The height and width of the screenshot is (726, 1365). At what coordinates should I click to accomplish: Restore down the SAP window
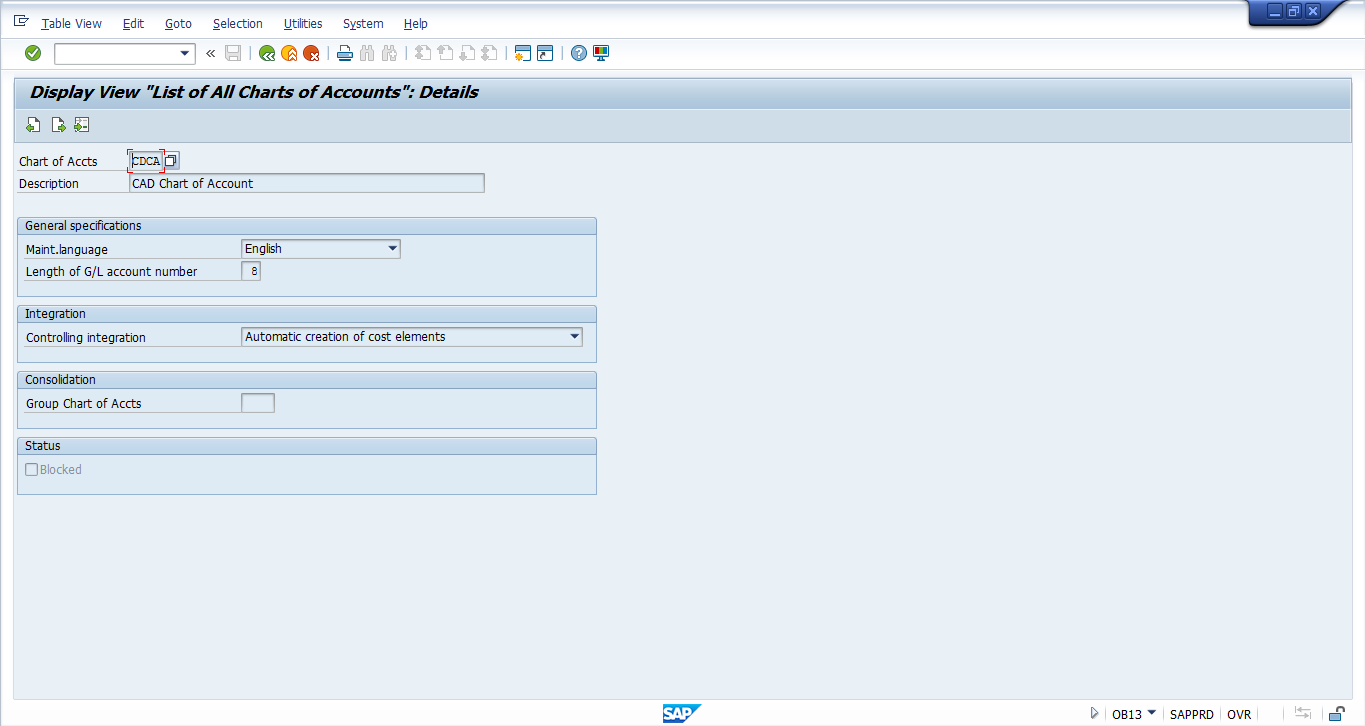[1294, 11]
